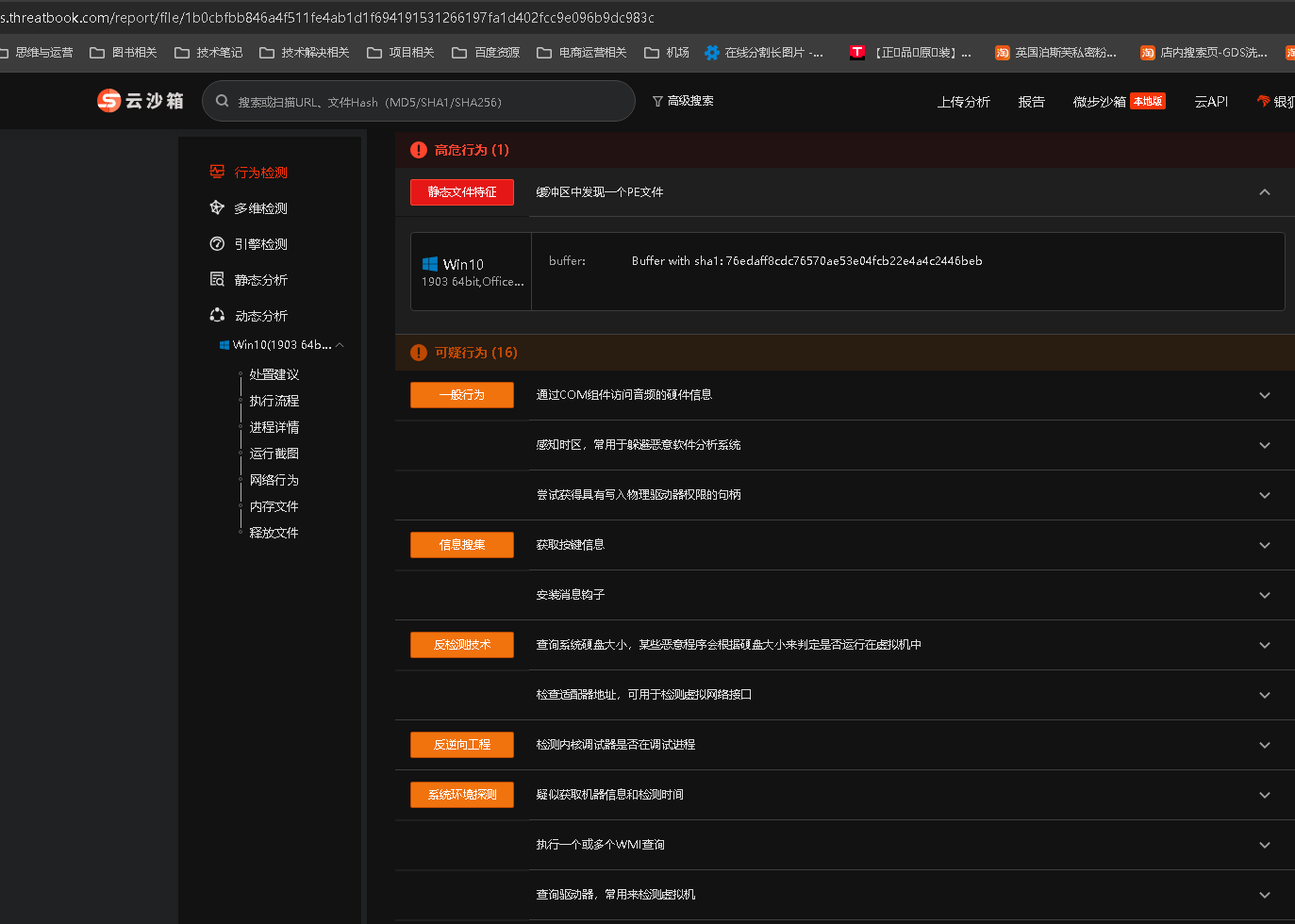
Task: Select 行为检测 in the sidebar
Action: [x=249, y=173]
